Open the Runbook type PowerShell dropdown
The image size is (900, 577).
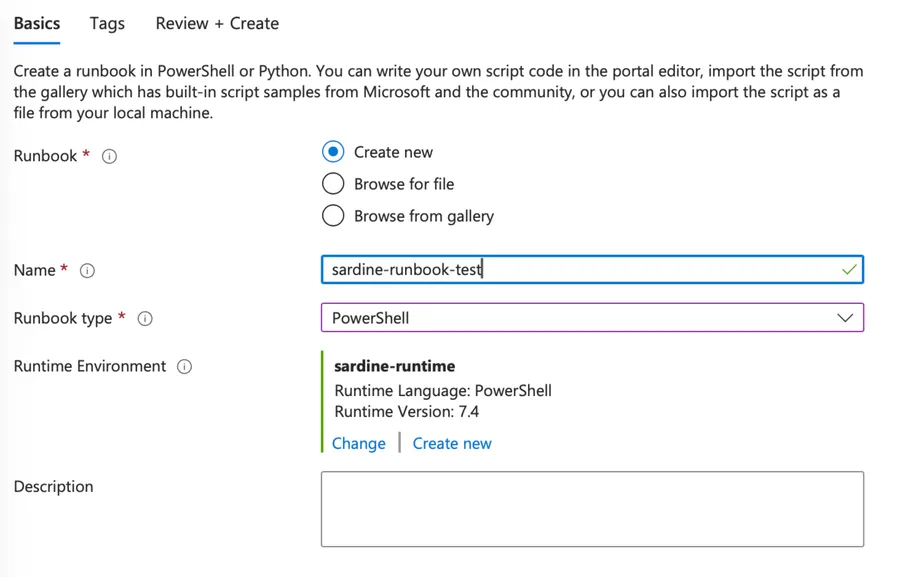(580, 318)
